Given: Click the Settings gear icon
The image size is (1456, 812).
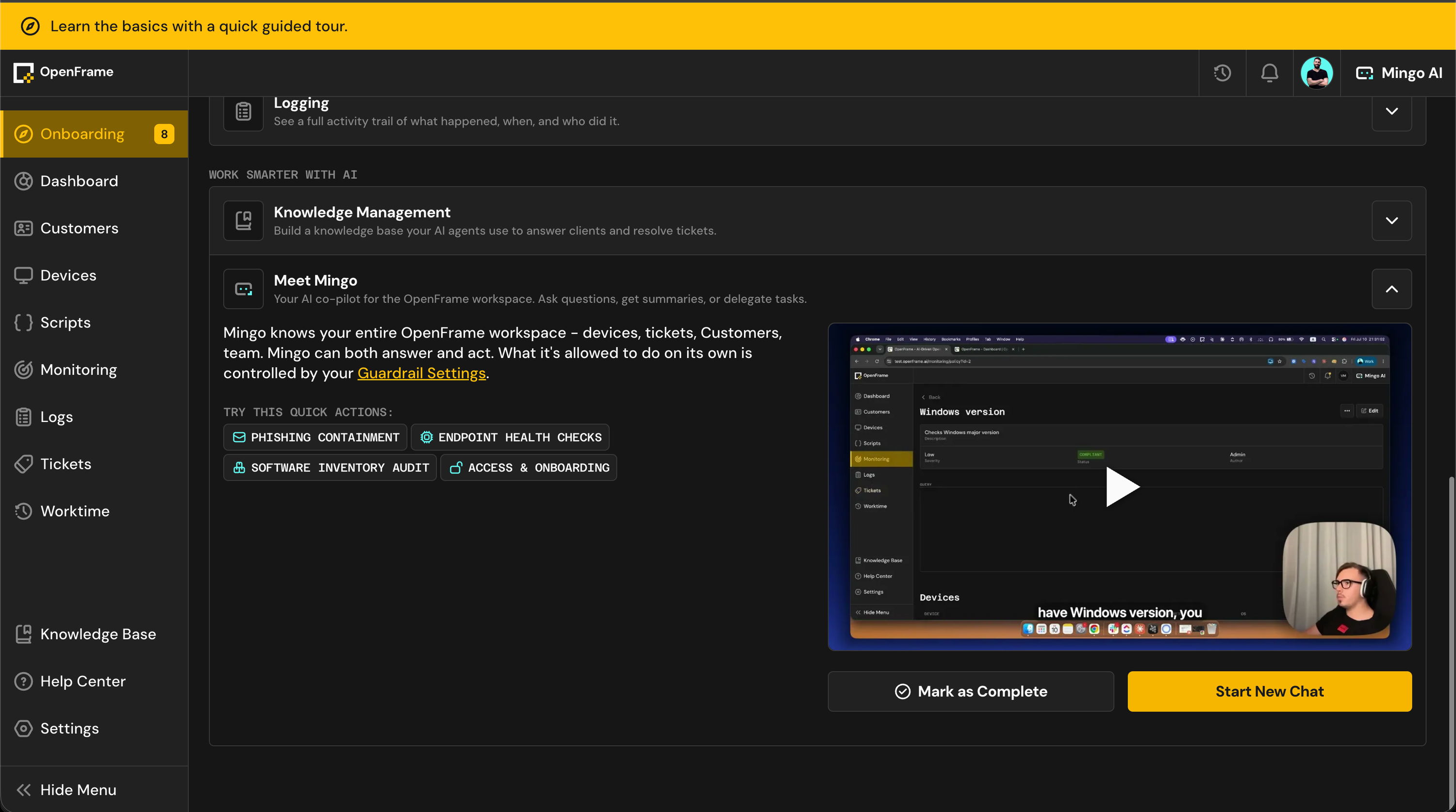Looking at the screenshot, I should point(23,729).
